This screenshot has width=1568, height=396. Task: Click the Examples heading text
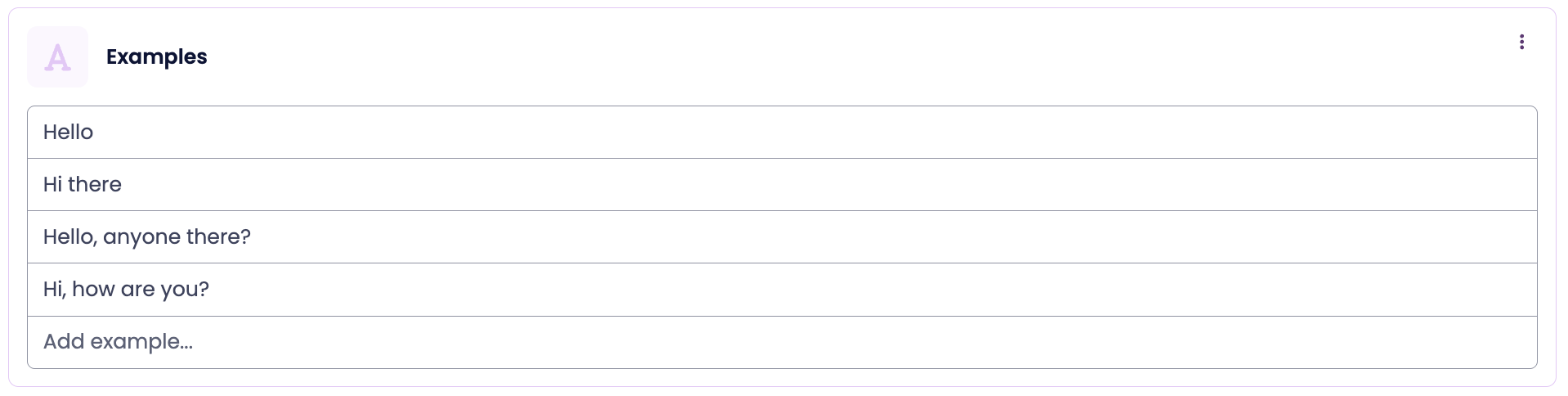156,56
